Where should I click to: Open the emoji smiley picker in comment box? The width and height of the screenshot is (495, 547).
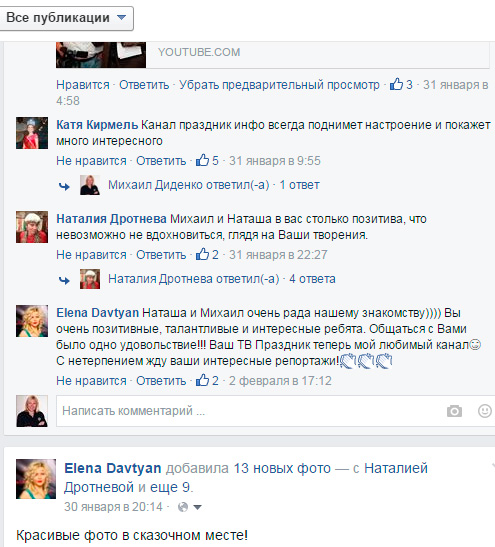[485, 411]
